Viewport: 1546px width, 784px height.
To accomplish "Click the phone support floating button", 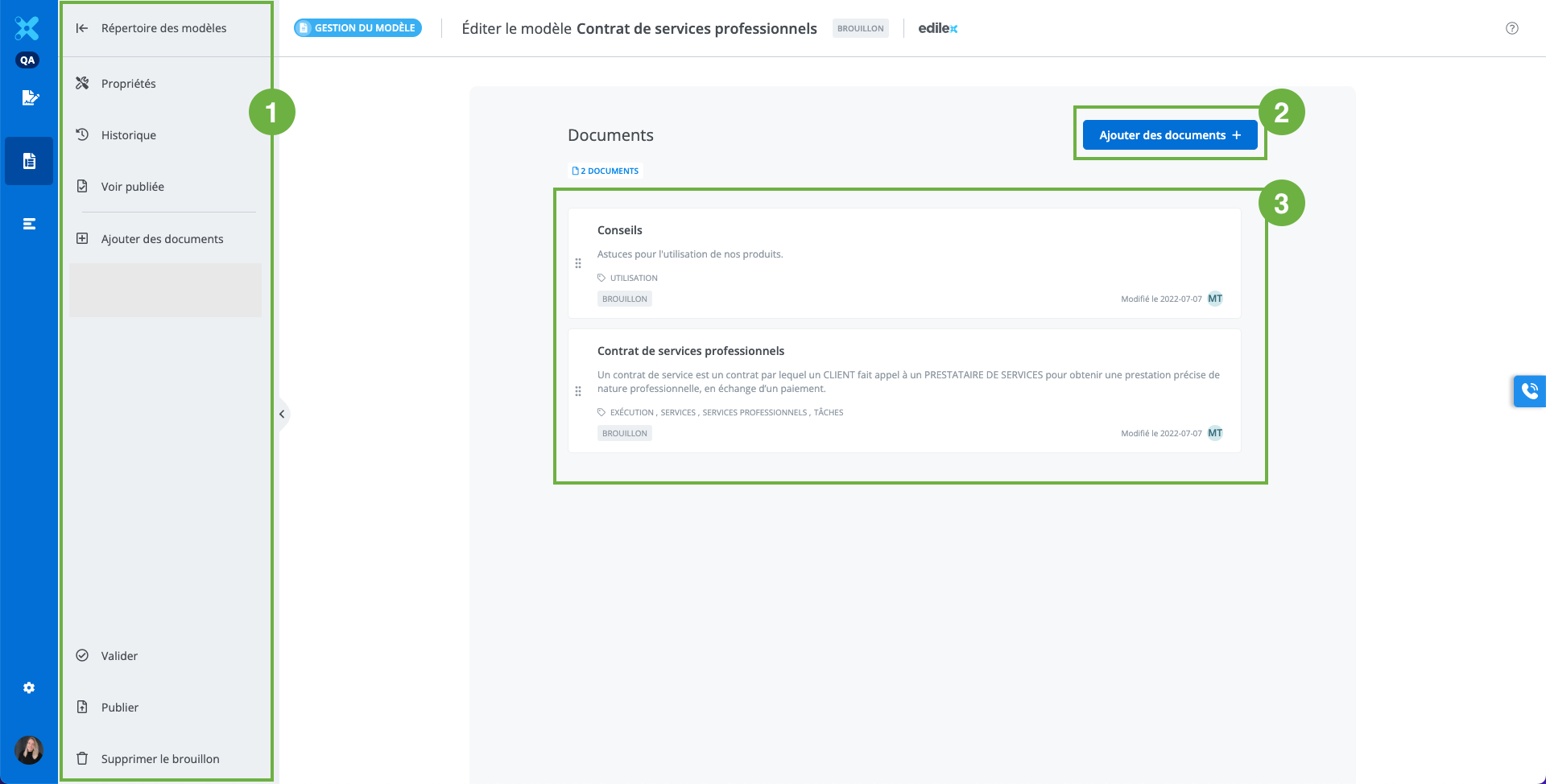I will pyautogui.click(x=1529, y=391).
